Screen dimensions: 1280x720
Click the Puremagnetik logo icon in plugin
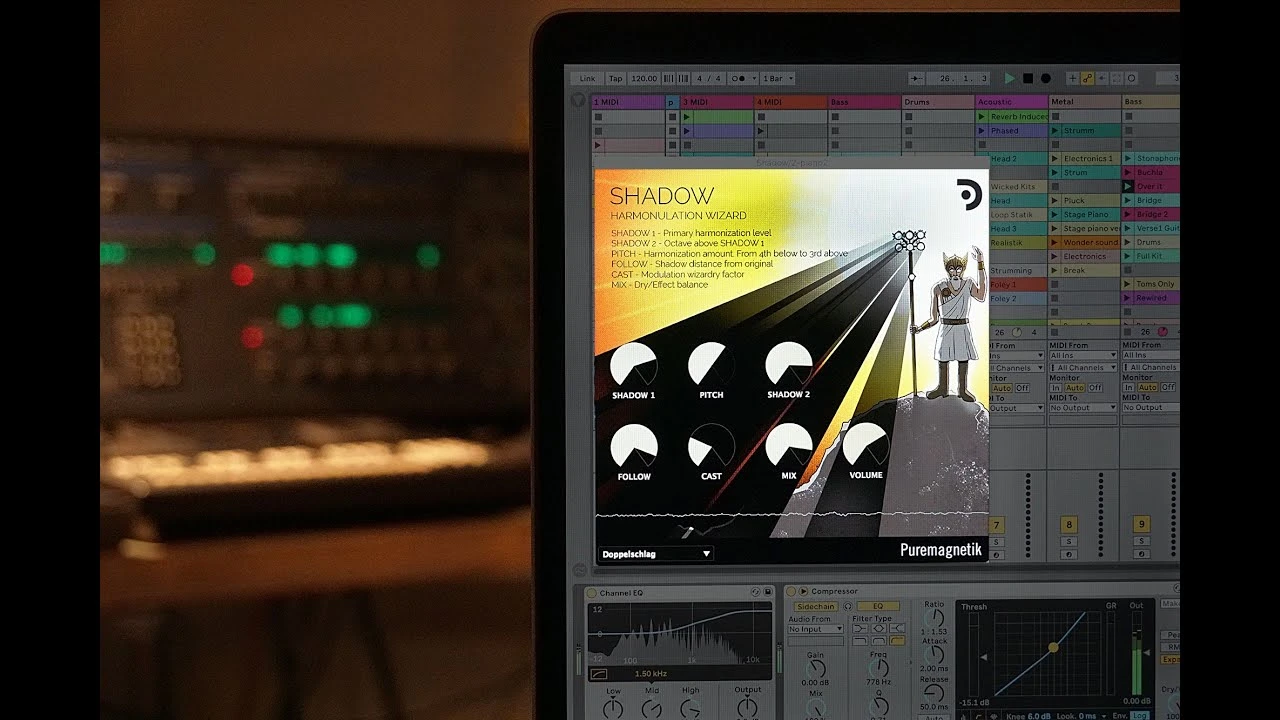969,194
